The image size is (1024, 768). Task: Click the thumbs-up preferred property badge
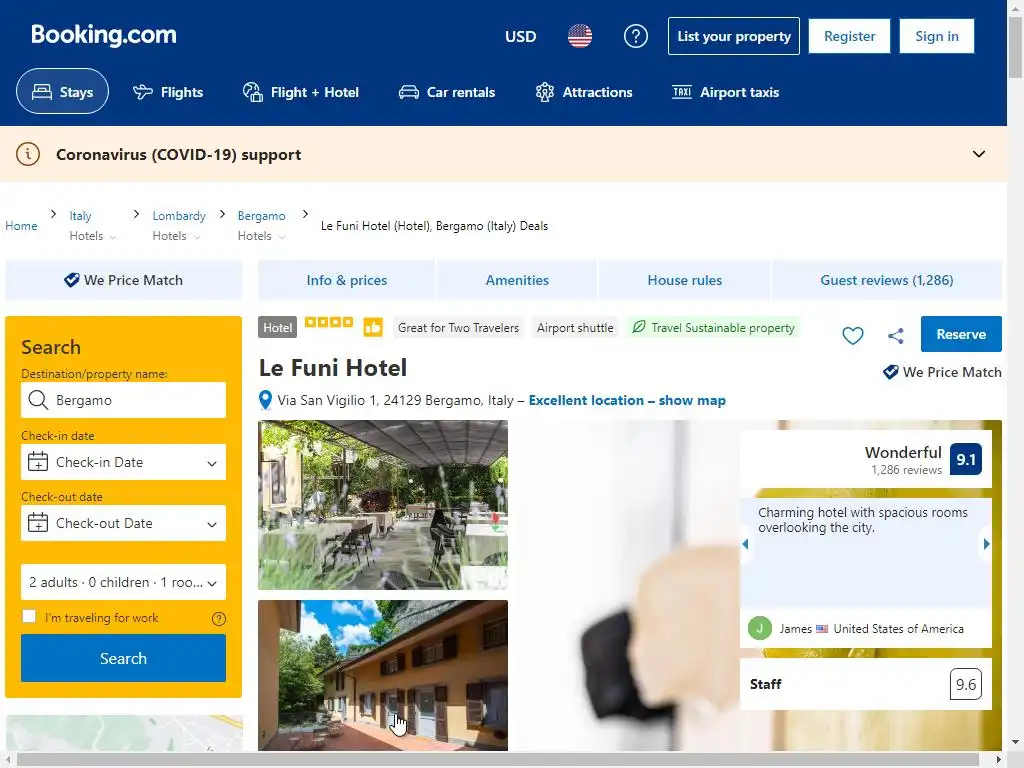click(x=373, y=327)
